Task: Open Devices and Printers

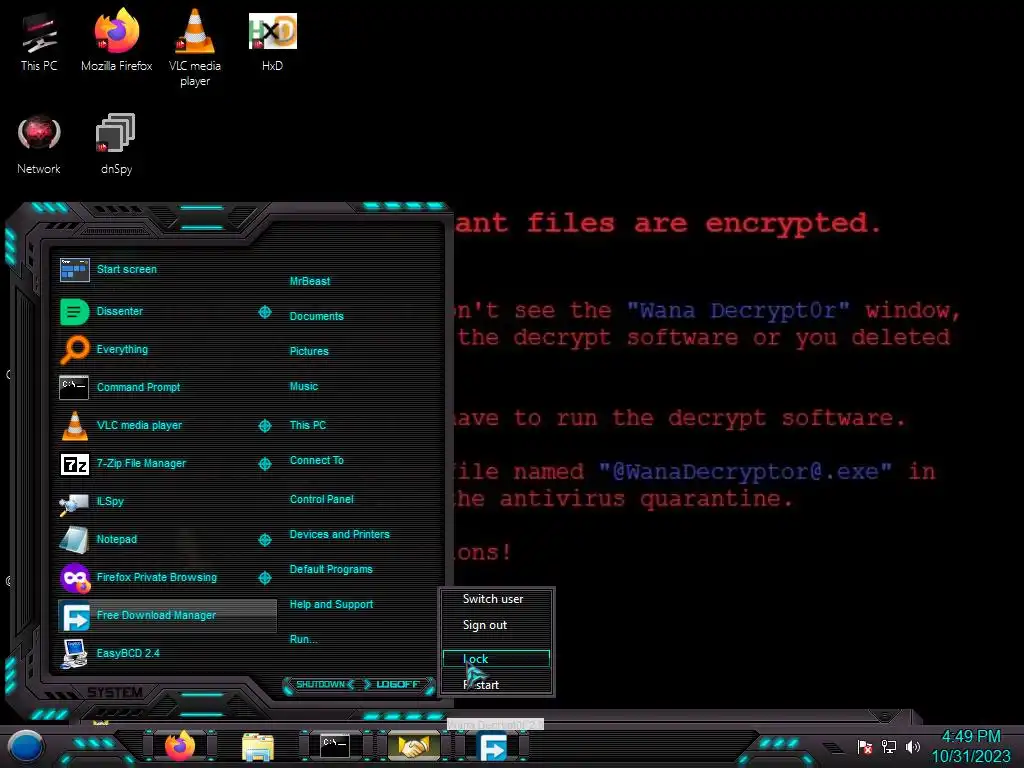Action: 340,534
